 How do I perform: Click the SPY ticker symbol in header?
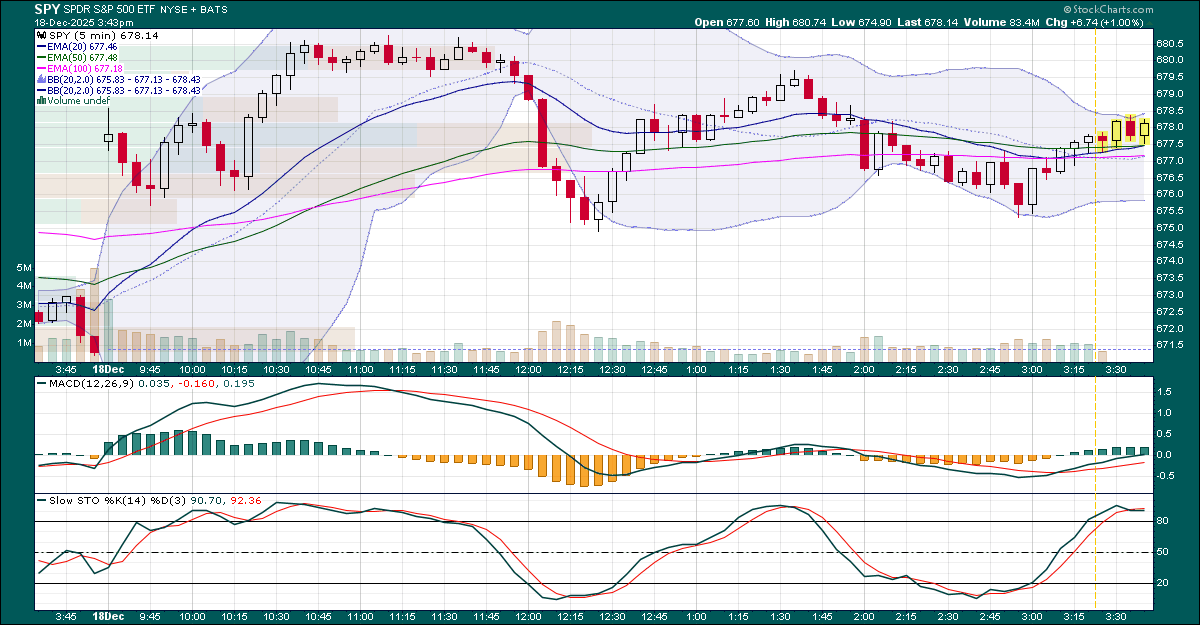[x=49, y=8]
